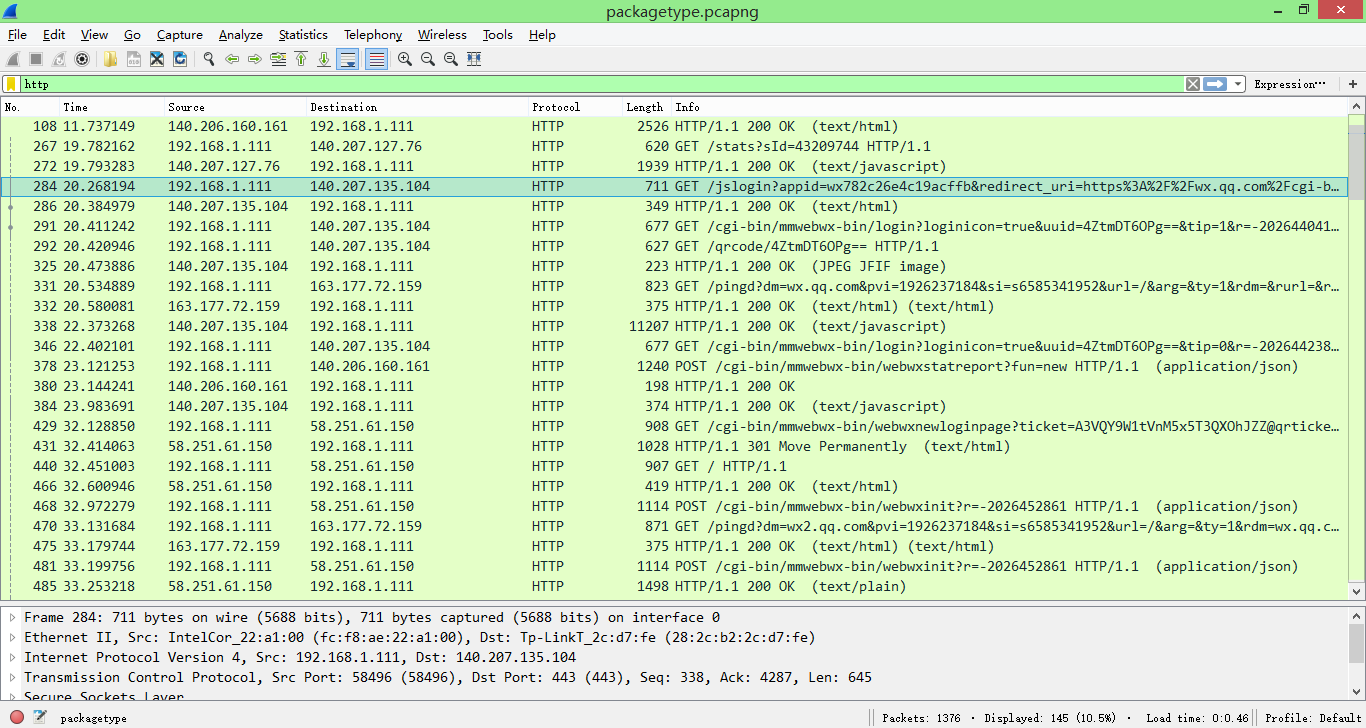Clear the display filter with X button
This screenshot has height=728, width=1366.
pyautogui.click(x=1192, y=84)
